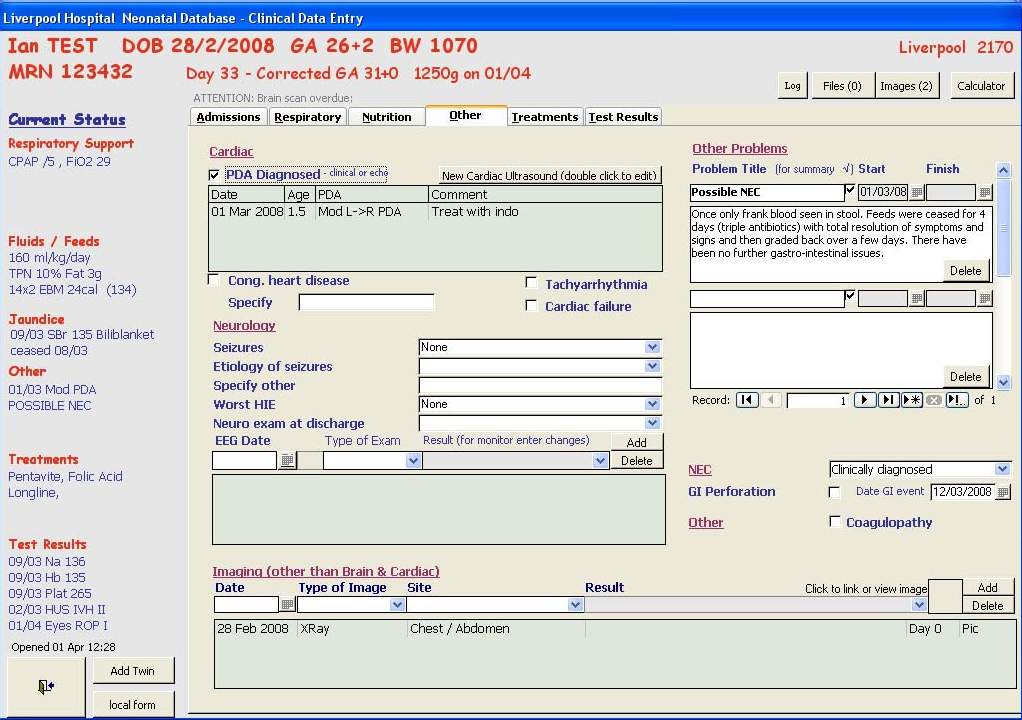Open the NEC diagnosis dropdown
Image resolution: width=1022 pixels, height=720 pixels.
1002,470
